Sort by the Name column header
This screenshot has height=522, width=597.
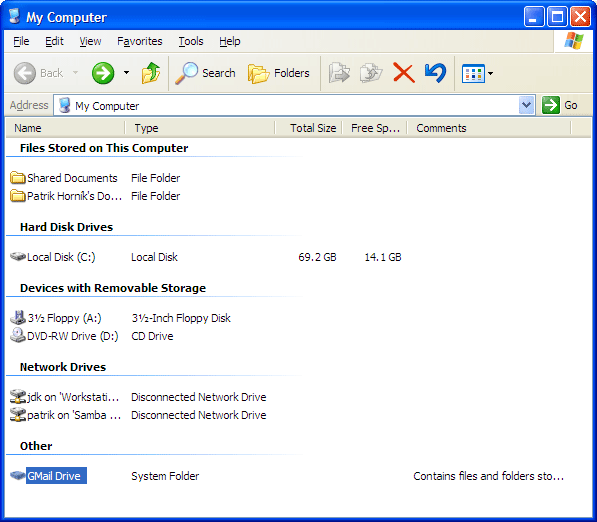65,128
